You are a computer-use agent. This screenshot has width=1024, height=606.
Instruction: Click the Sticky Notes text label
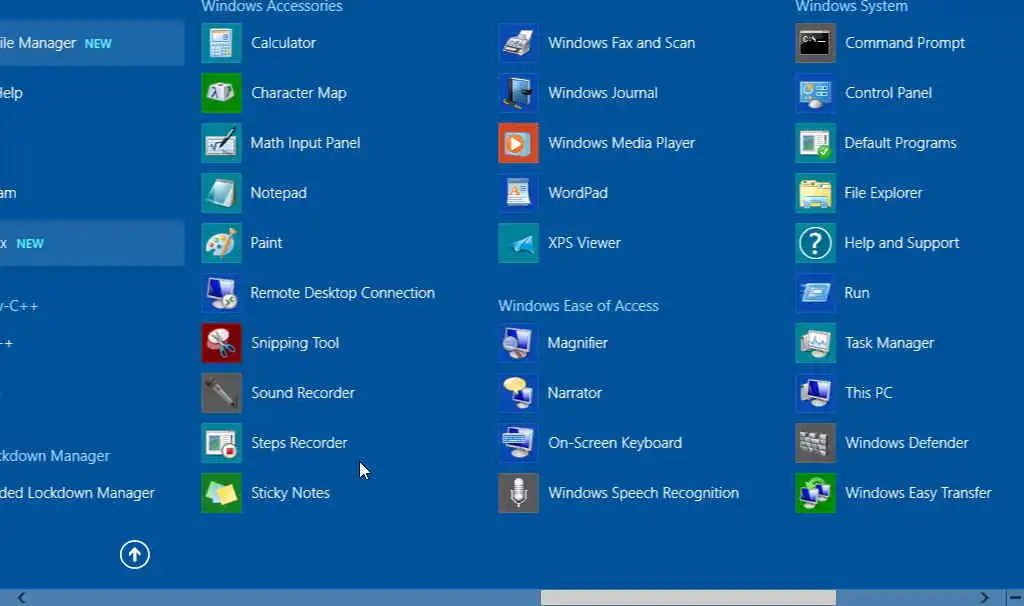click(291, 493)
